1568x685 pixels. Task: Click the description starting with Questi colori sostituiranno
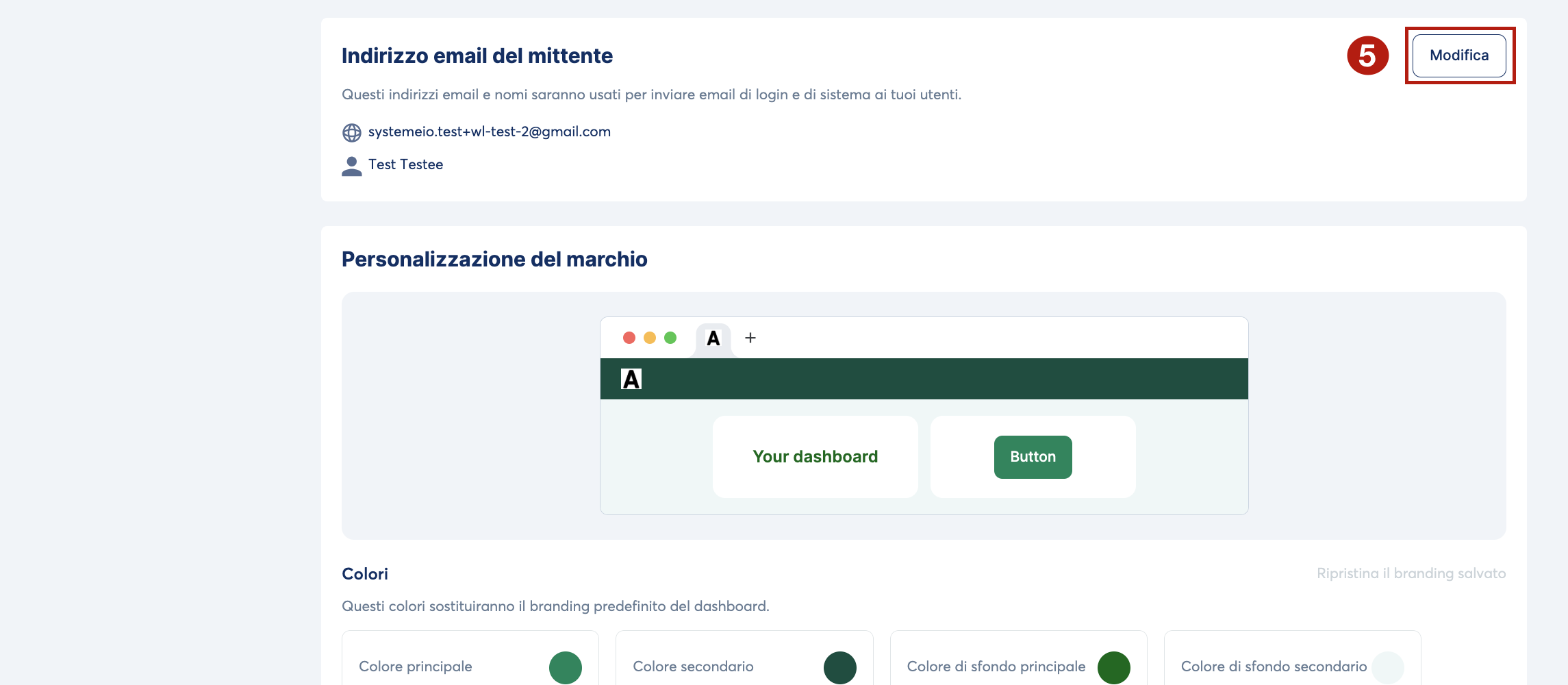pos(555,606)
